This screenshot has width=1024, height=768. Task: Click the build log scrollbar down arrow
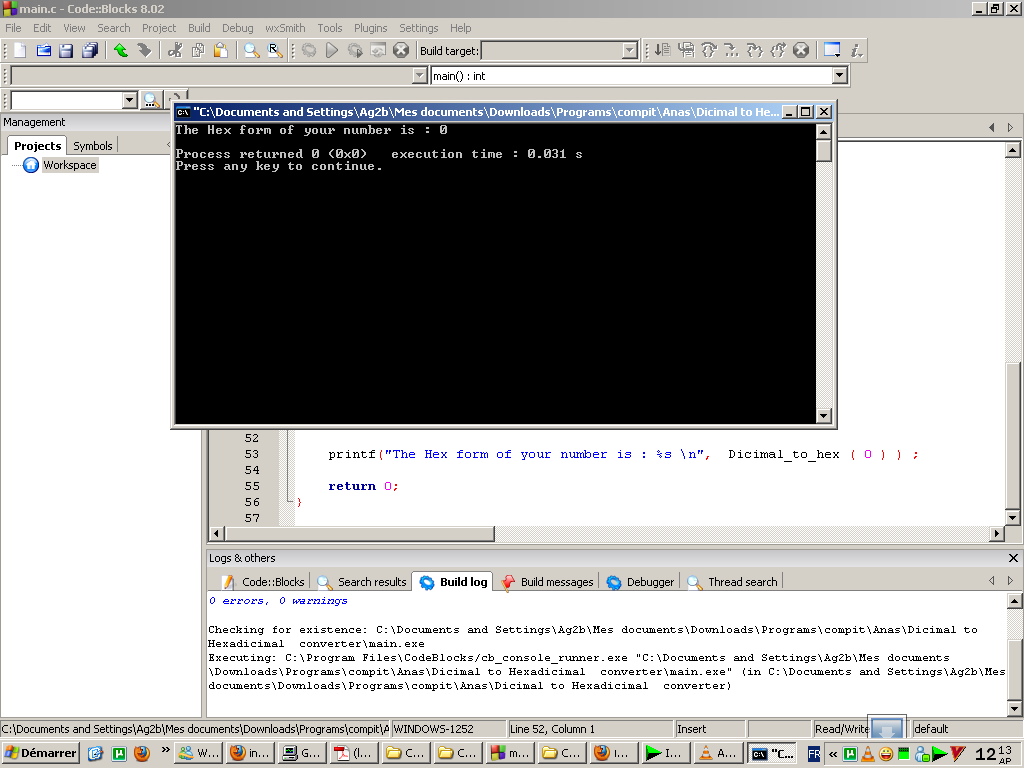point(1014,709)
